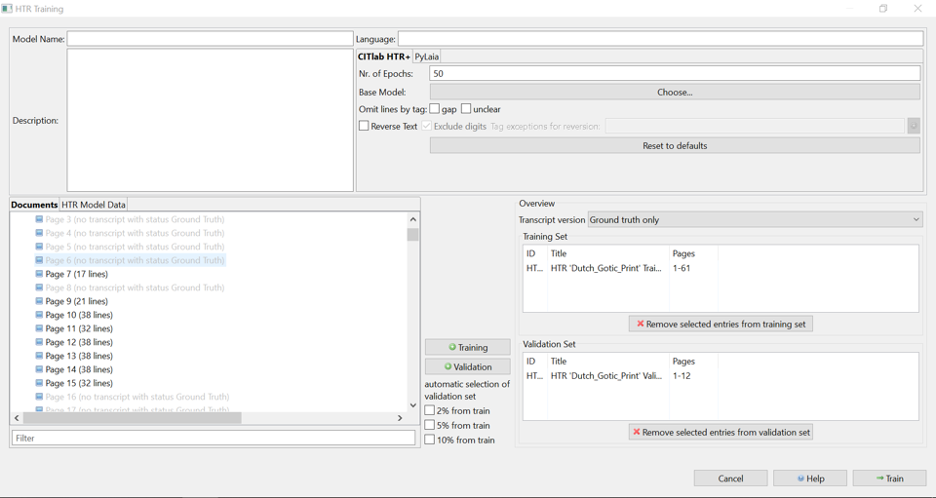Click Choose... to pick a base model
Screen dimensions: 936x498
click(x=674, y=92)
